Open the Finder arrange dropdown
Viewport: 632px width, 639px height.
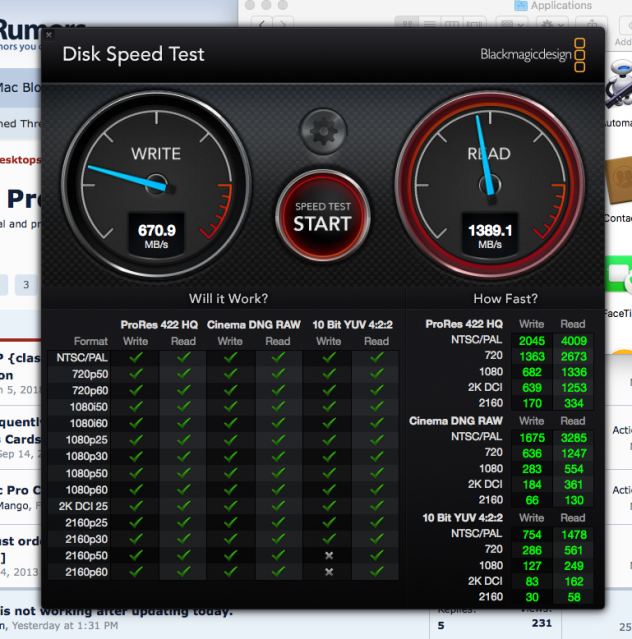point(511,24)
